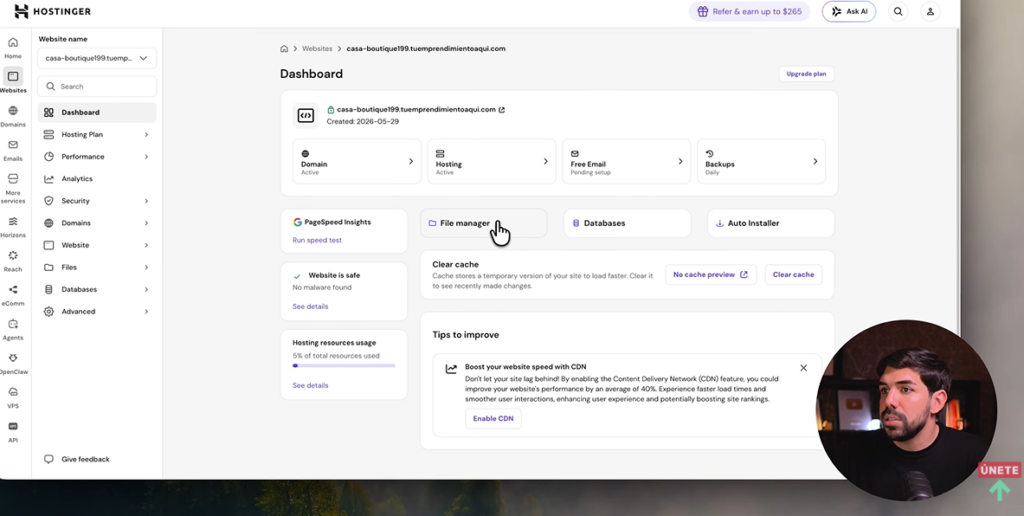Open the Backups Daily card
The image size is (1024, 516).
click(x=761, y=161)
